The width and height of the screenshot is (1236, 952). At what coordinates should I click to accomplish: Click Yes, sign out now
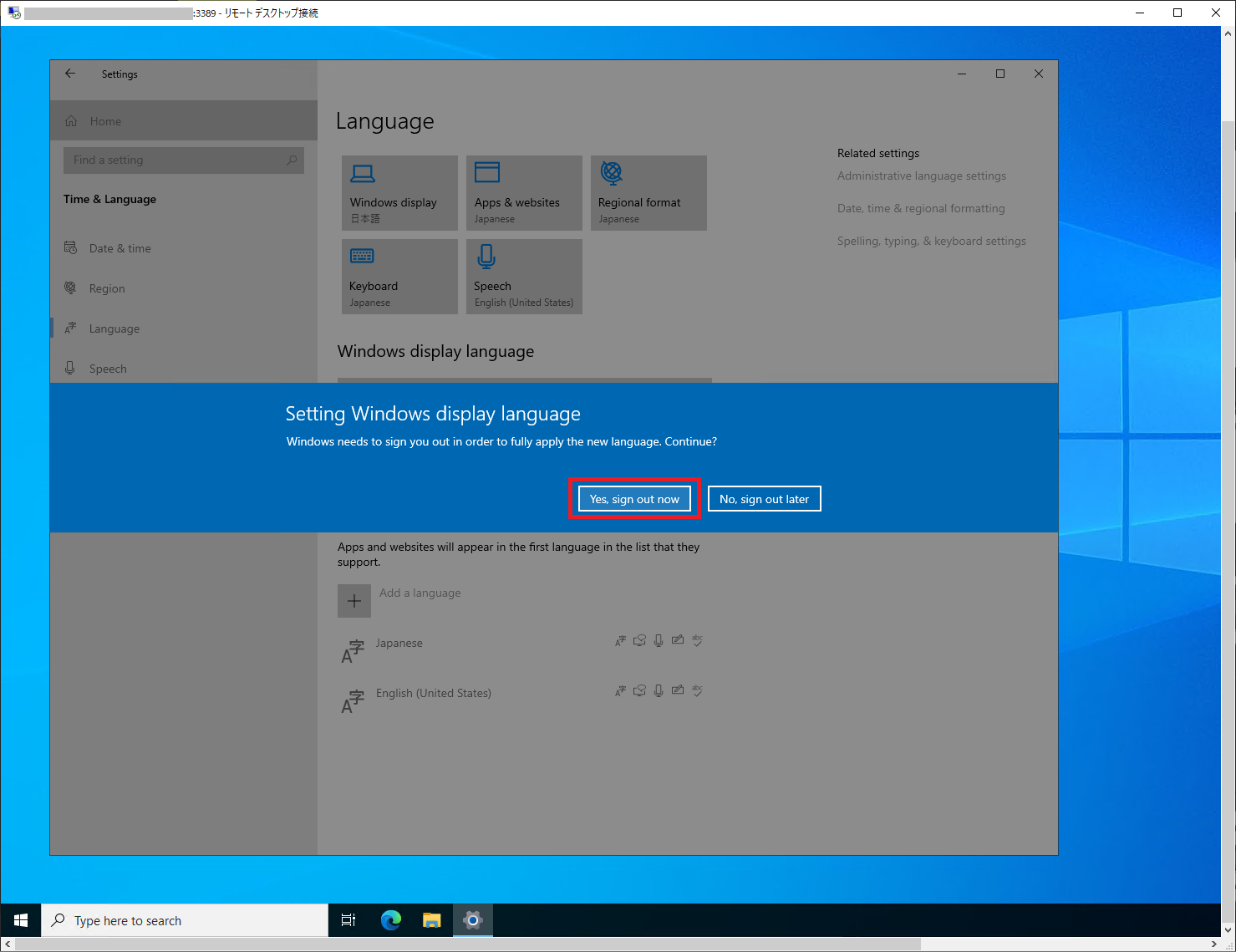click(x=633, y=498)
